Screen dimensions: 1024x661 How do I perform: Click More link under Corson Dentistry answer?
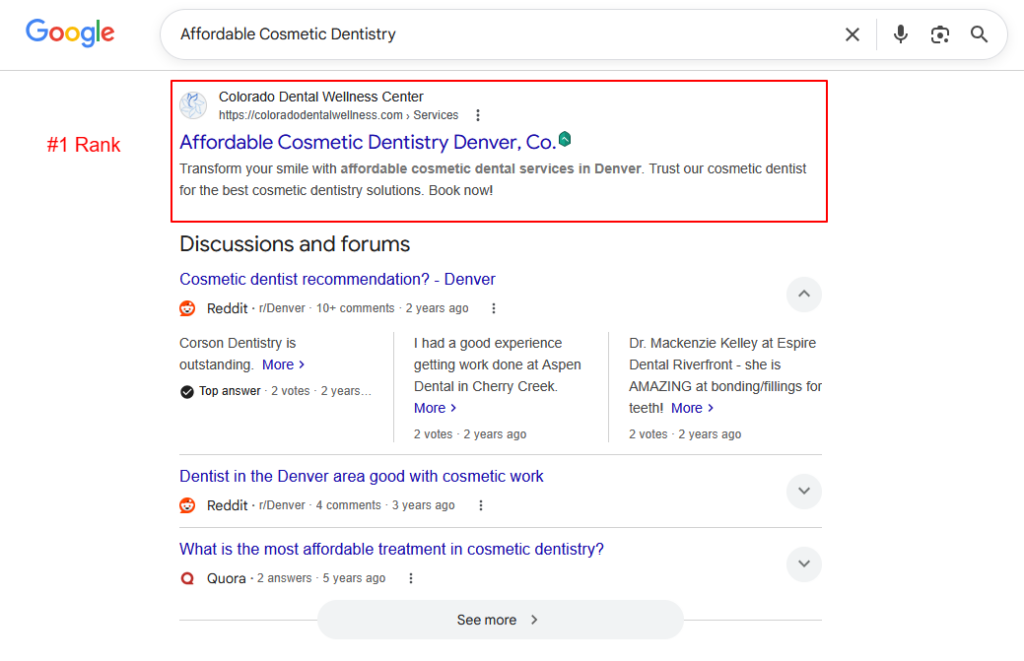[283, 365]
